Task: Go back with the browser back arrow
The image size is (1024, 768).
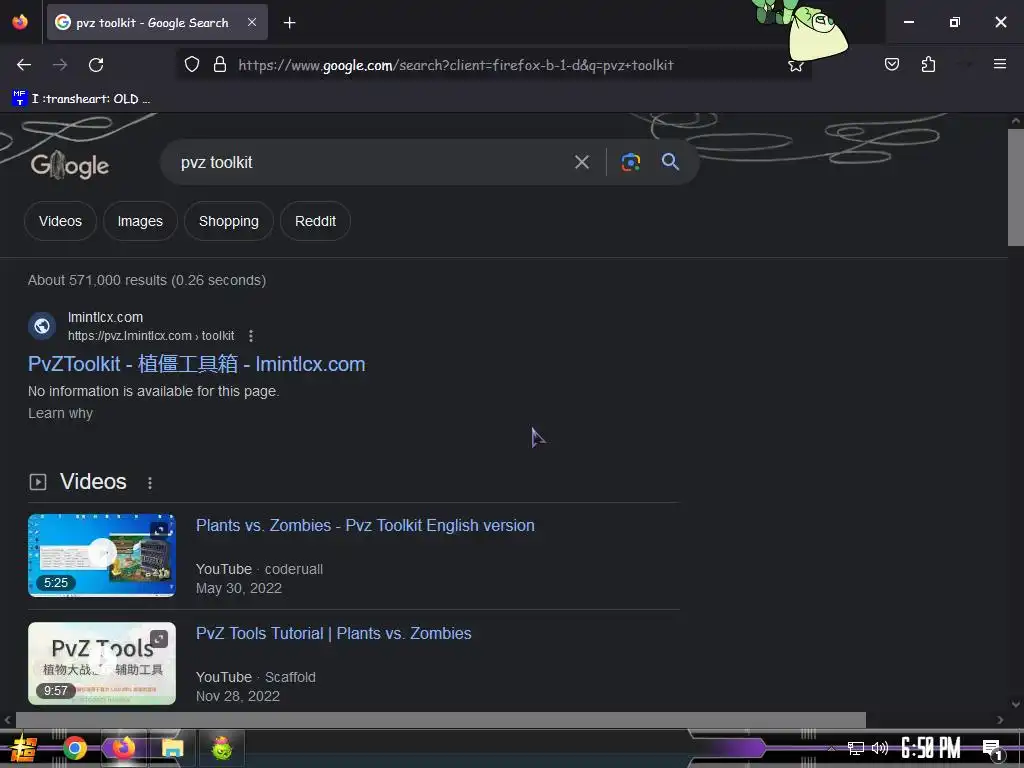Action: (x=24, y=65)
